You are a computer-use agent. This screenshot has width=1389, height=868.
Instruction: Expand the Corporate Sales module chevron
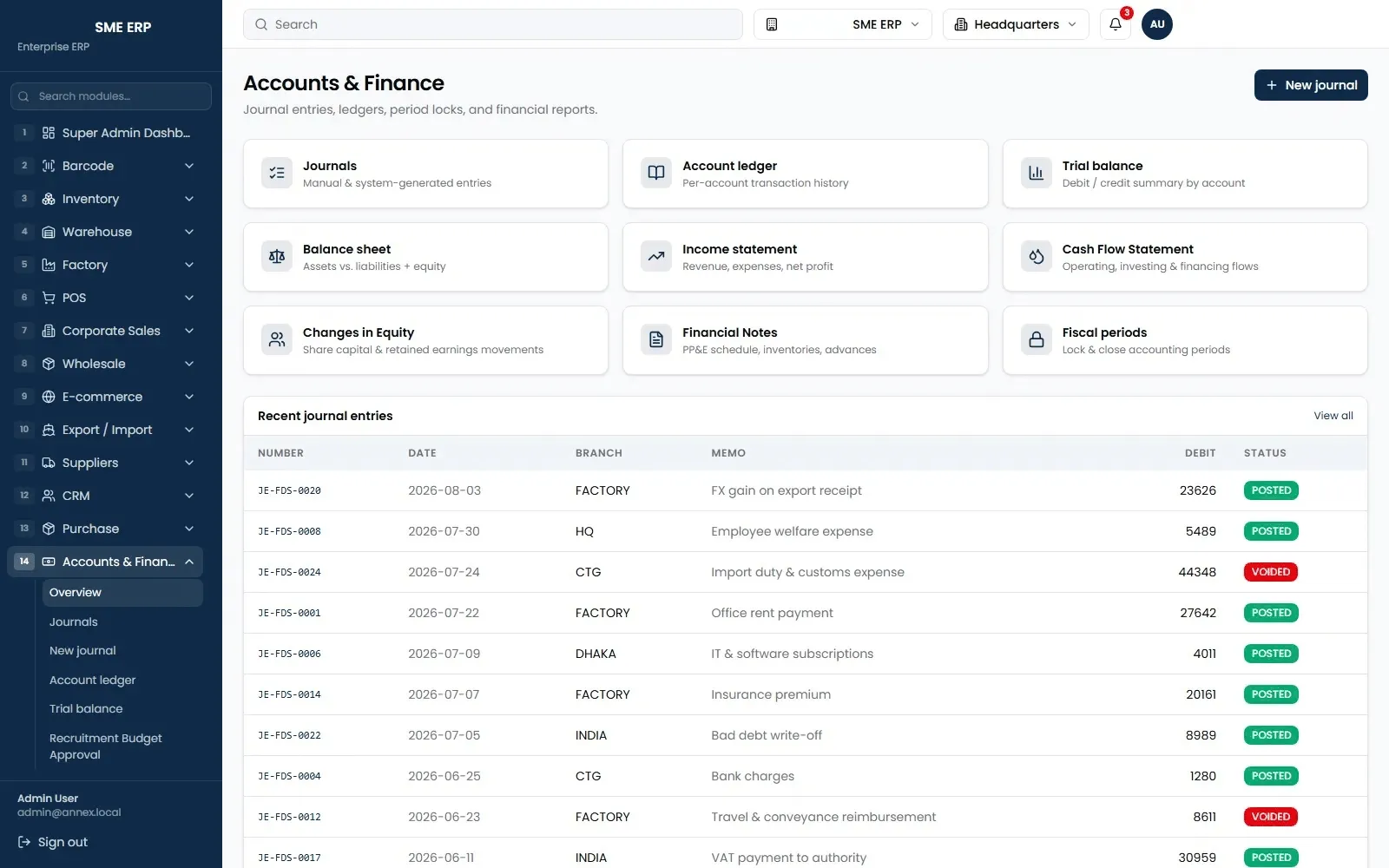[x=189, y=331]
